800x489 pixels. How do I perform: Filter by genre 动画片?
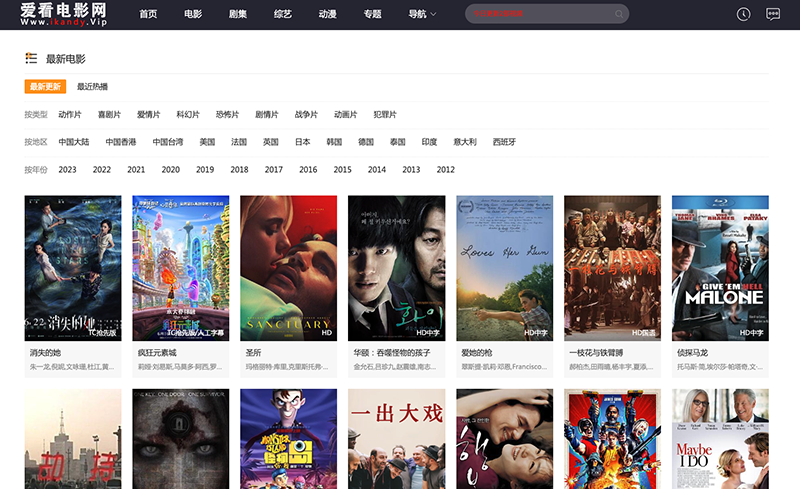[x=345, y=114]
